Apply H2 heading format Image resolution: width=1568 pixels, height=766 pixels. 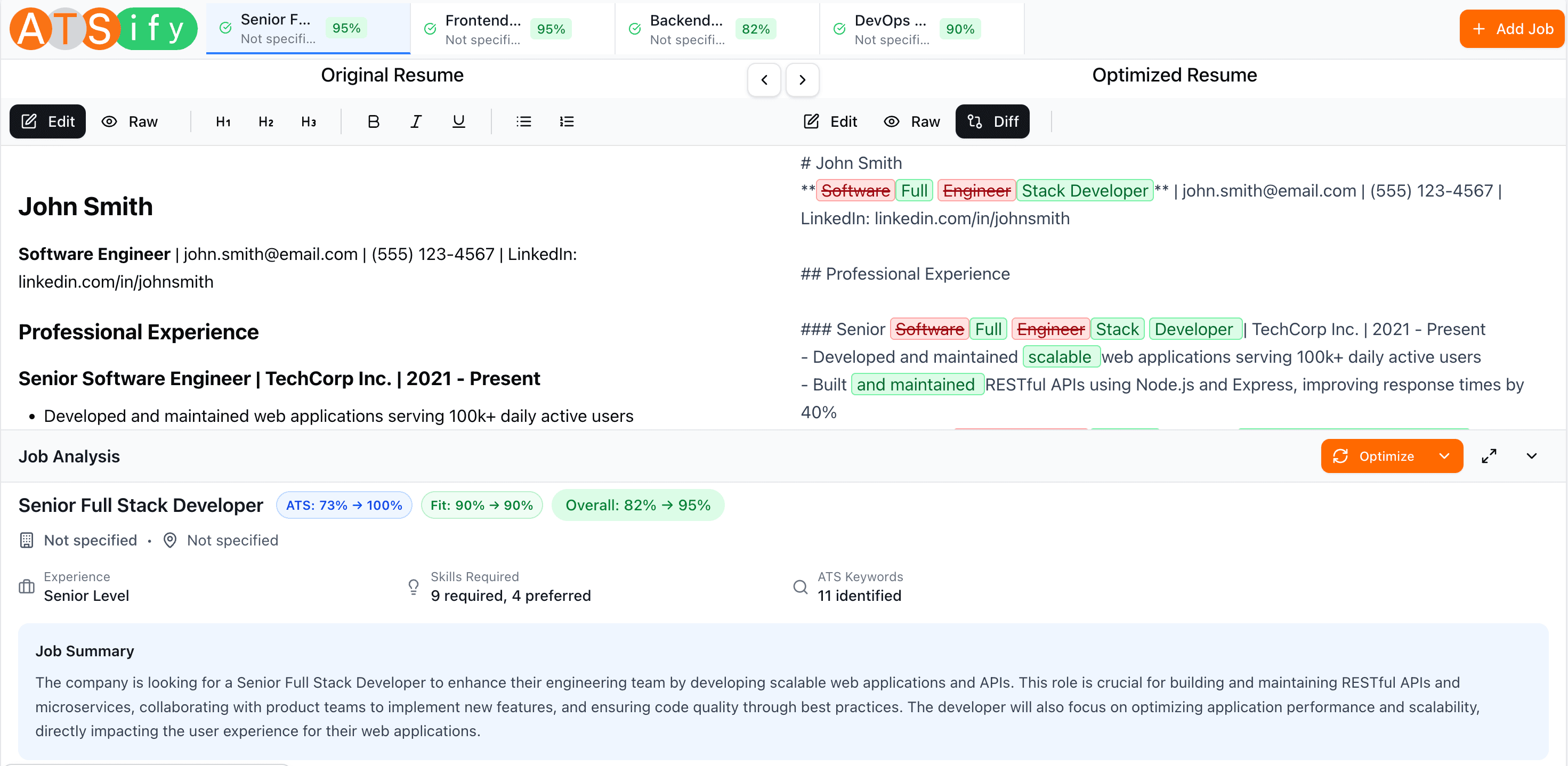[x=265, y=121]
